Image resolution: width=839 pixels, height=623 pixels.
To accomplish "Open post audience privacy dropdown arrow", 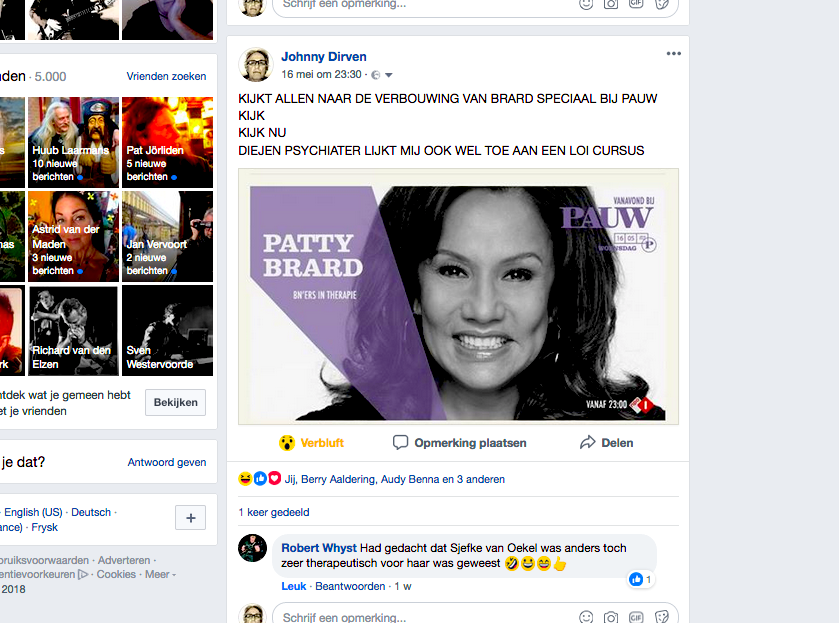I will (x=389, y=75).
